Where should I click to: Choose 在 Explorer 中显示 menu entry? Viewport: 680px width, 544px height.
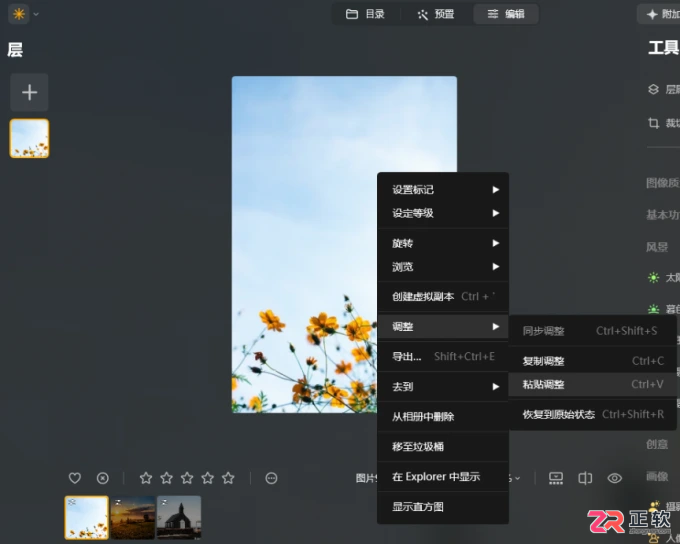click(x=443, y=476)
